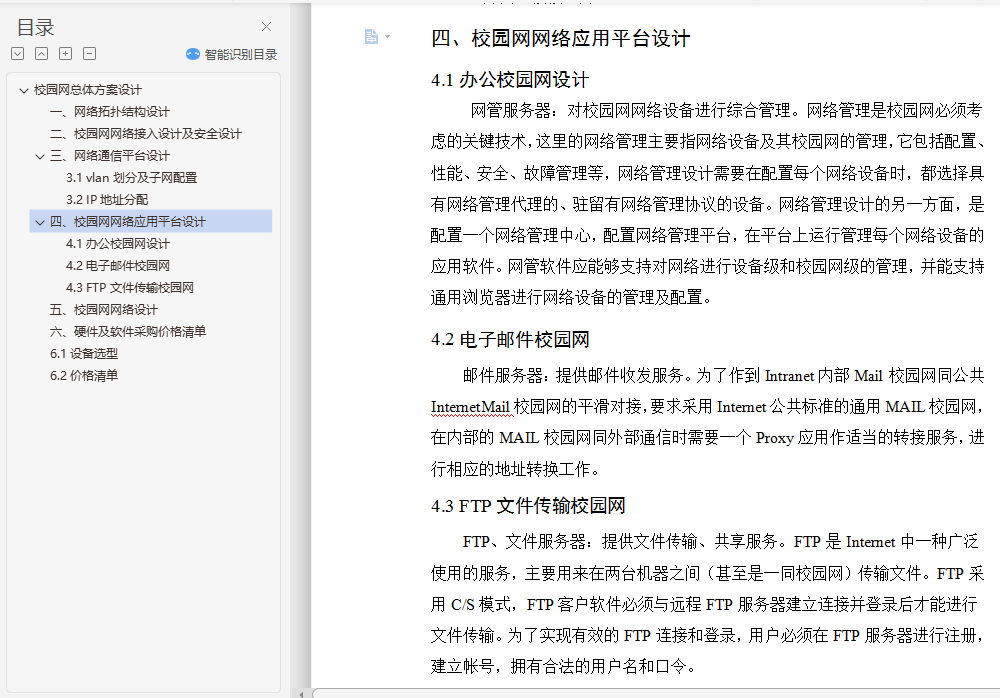Click the horizontal scrollbar at the document bottom
The height and width of the screenshot is (698, 1000).
656,694
